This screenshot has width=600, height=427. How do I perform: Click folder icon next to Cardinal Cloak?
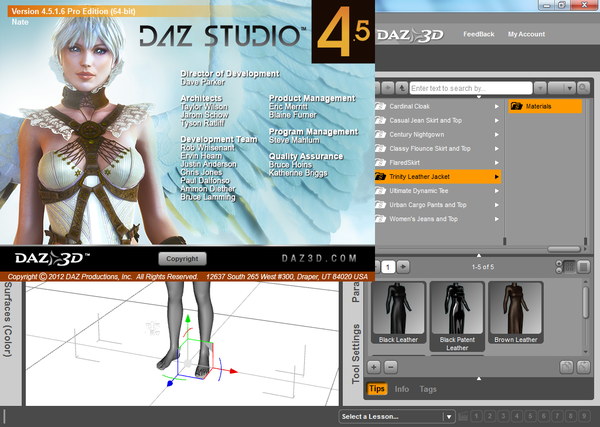(380, 106)
